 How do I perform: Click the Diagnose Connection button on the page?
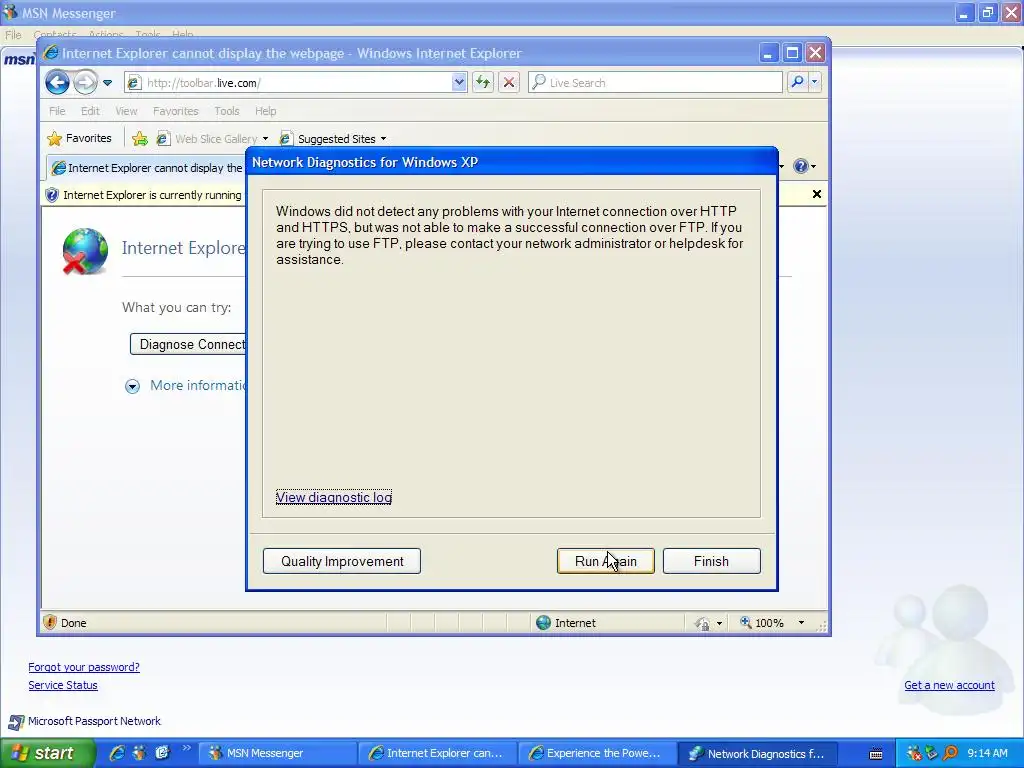point(189,344)
